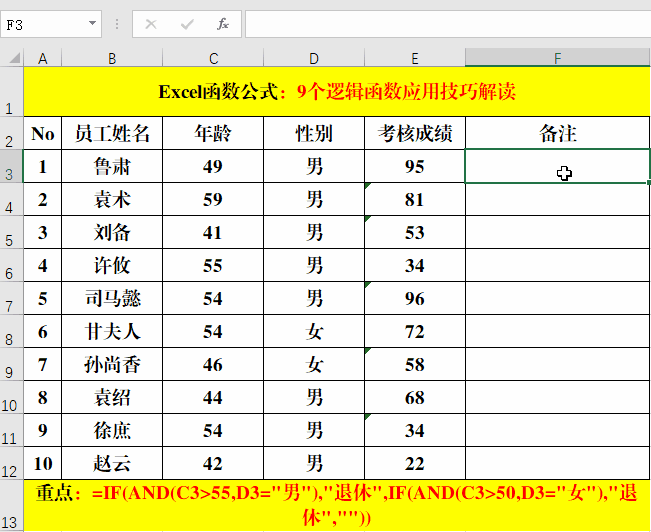Click the Select All corner triangle
The height and width of the screenshot is (532, 651).
pos(15,57)
